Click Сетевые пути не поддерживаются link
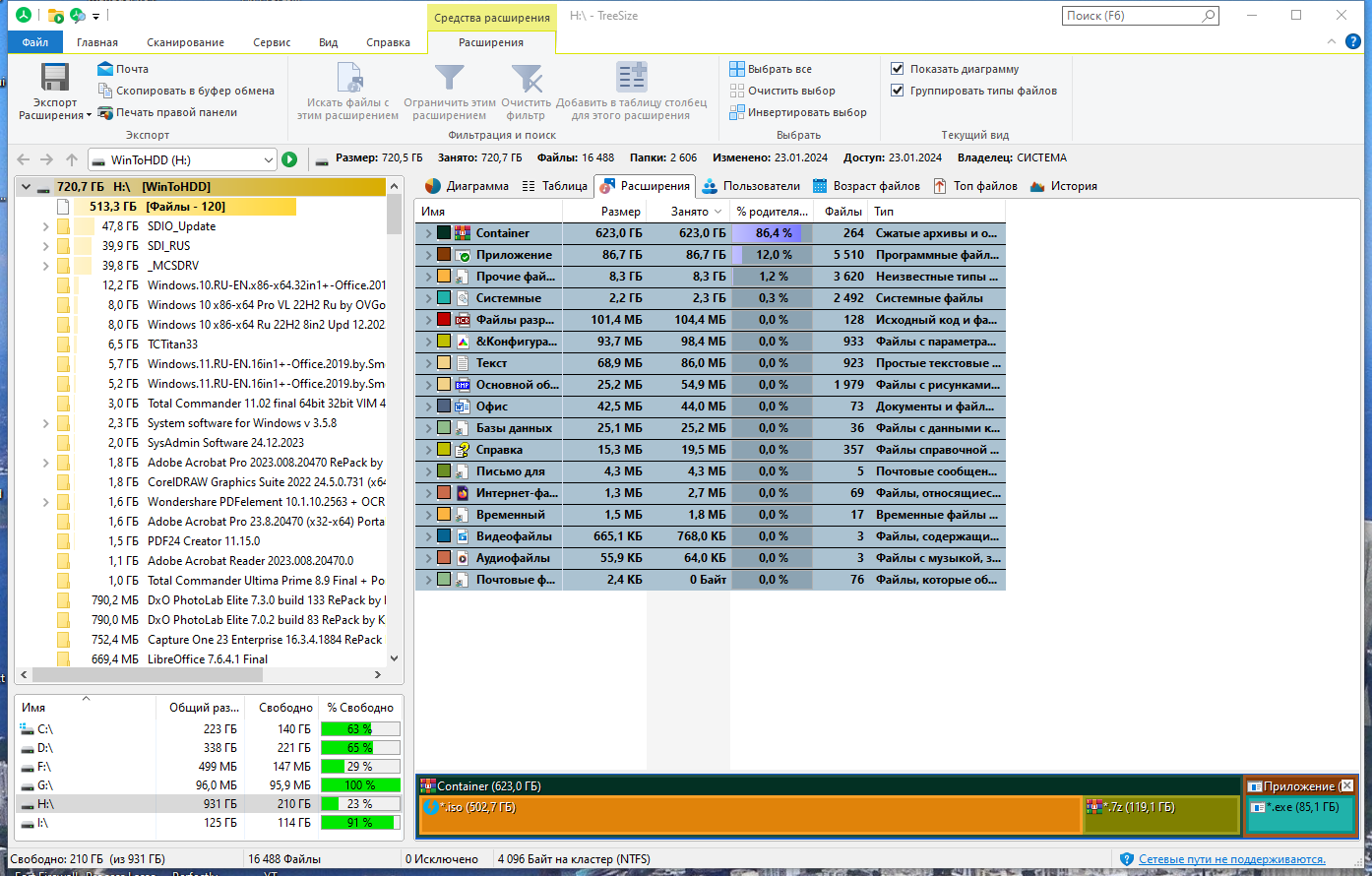 coord(1231,859)
